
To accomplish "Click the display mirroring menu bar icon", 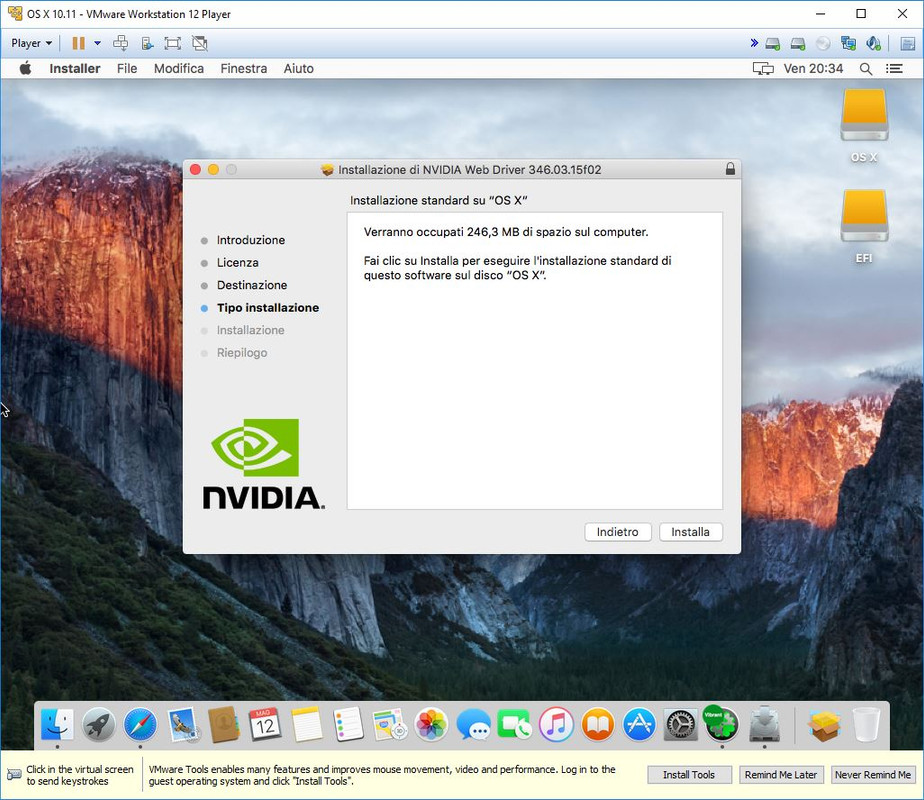I will pos(763,69).
